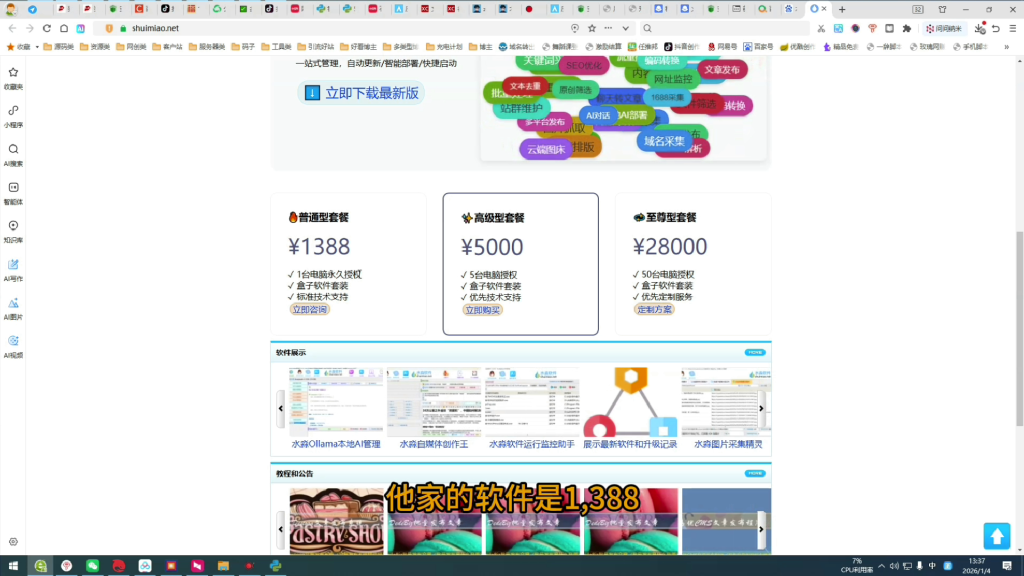The height and width of the screenshot is (576, 1024).
Task: Open the browser extensions puzzle icon
Action: click(906, 29)
